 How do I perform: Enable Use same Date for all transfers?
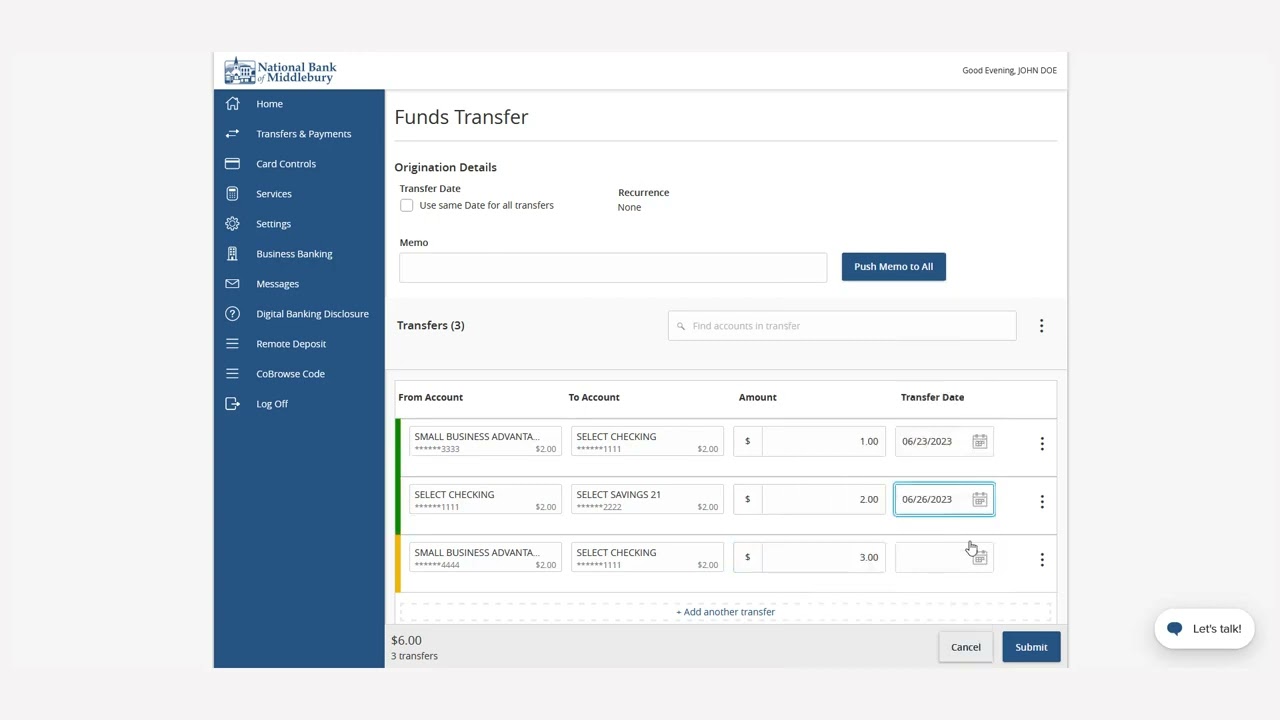[407, 205]
